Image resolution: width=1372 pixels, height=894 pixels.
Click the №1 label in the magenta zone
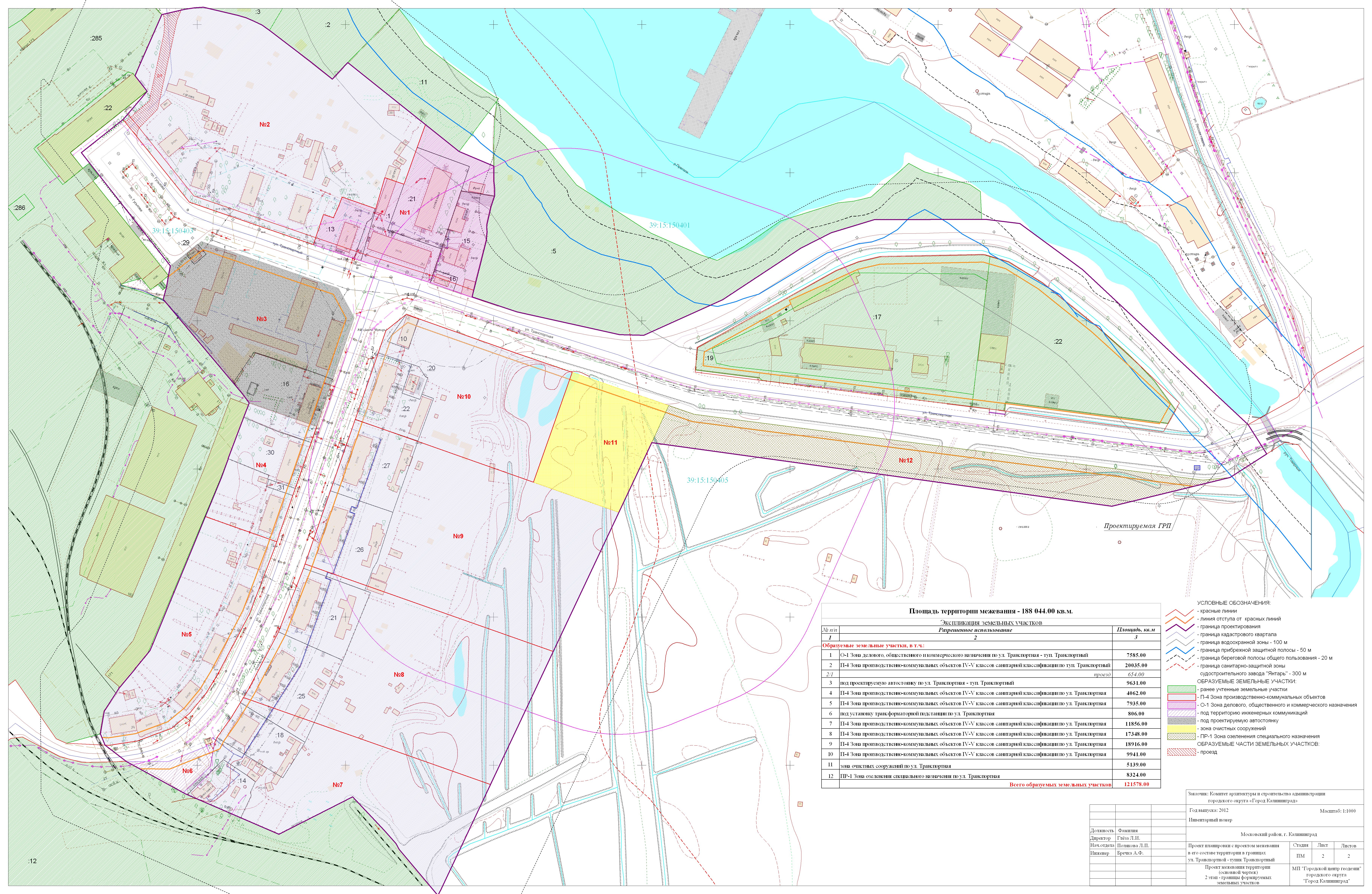405,212
